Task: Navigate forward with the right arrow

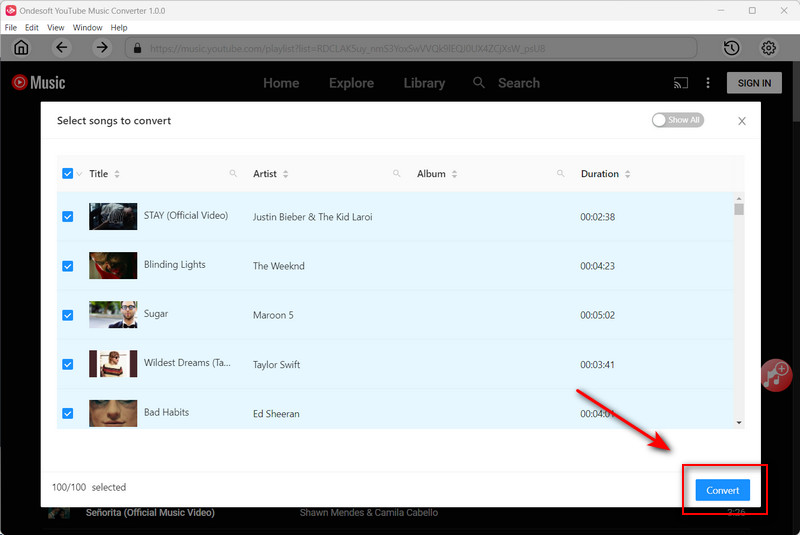Action: (102, 48)
